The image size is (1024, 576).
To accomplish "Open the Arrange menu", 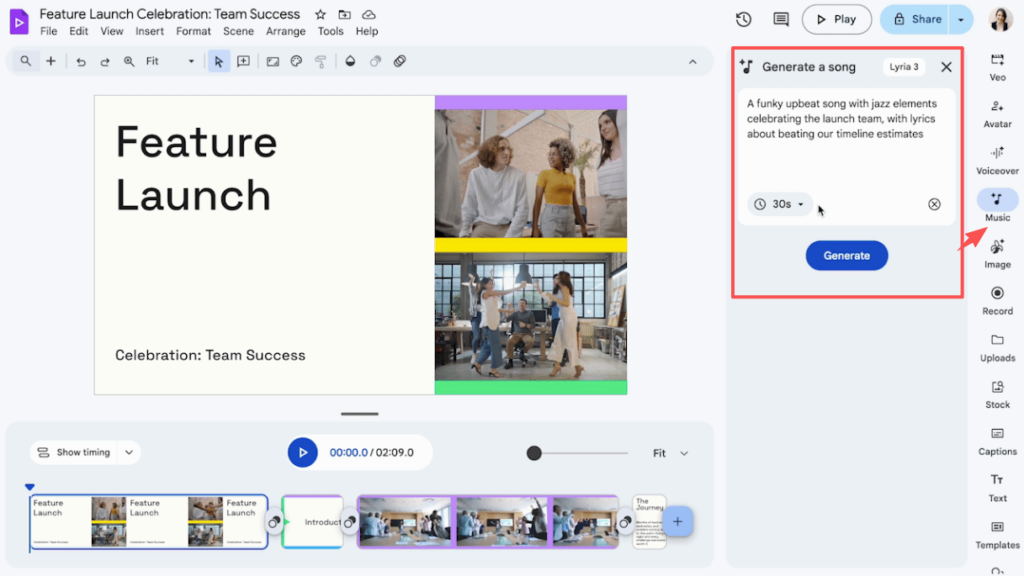I will [285, 31].
